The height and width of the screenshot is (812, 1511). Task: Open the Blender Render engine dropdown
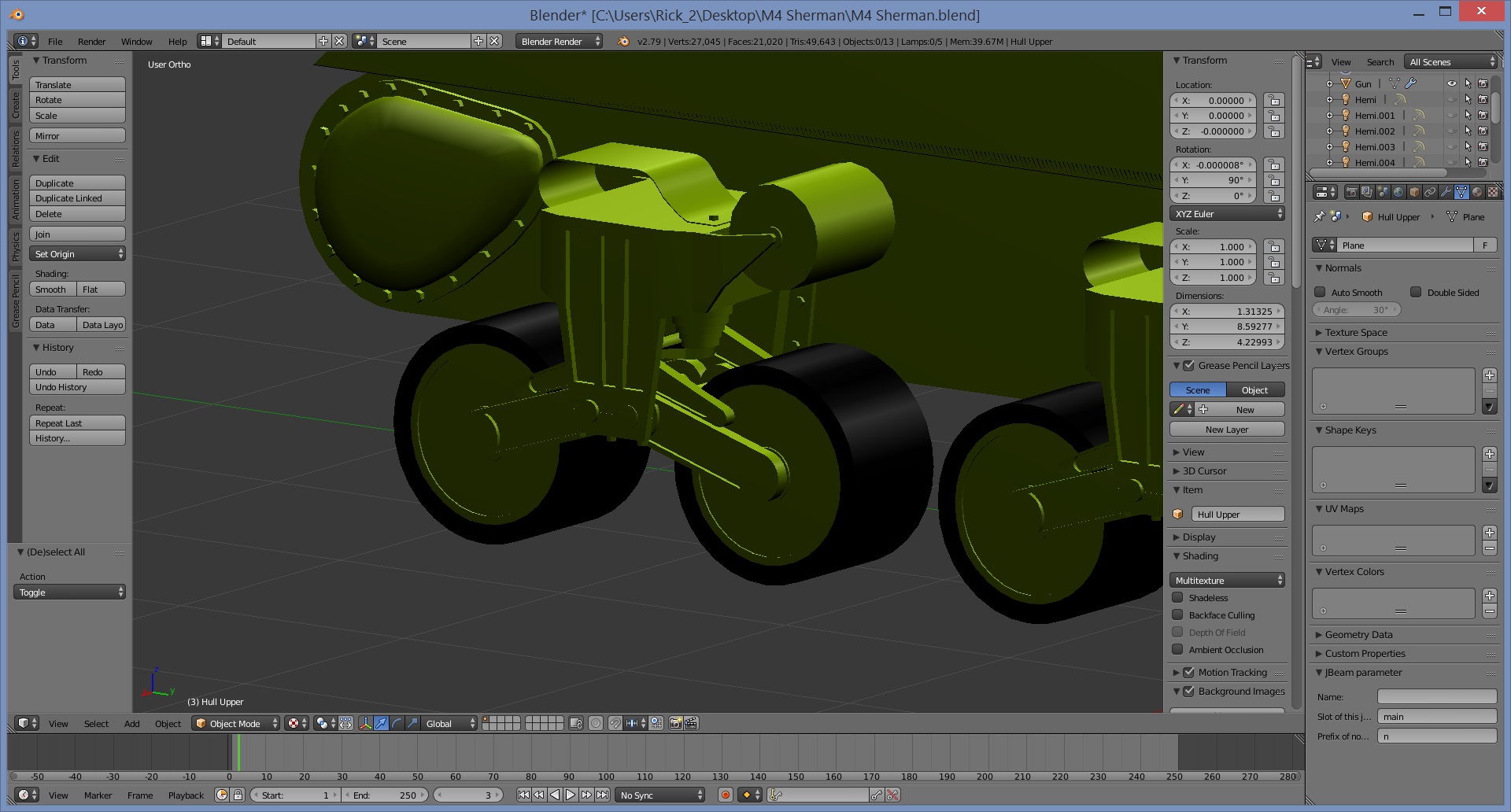coord(560,41)
